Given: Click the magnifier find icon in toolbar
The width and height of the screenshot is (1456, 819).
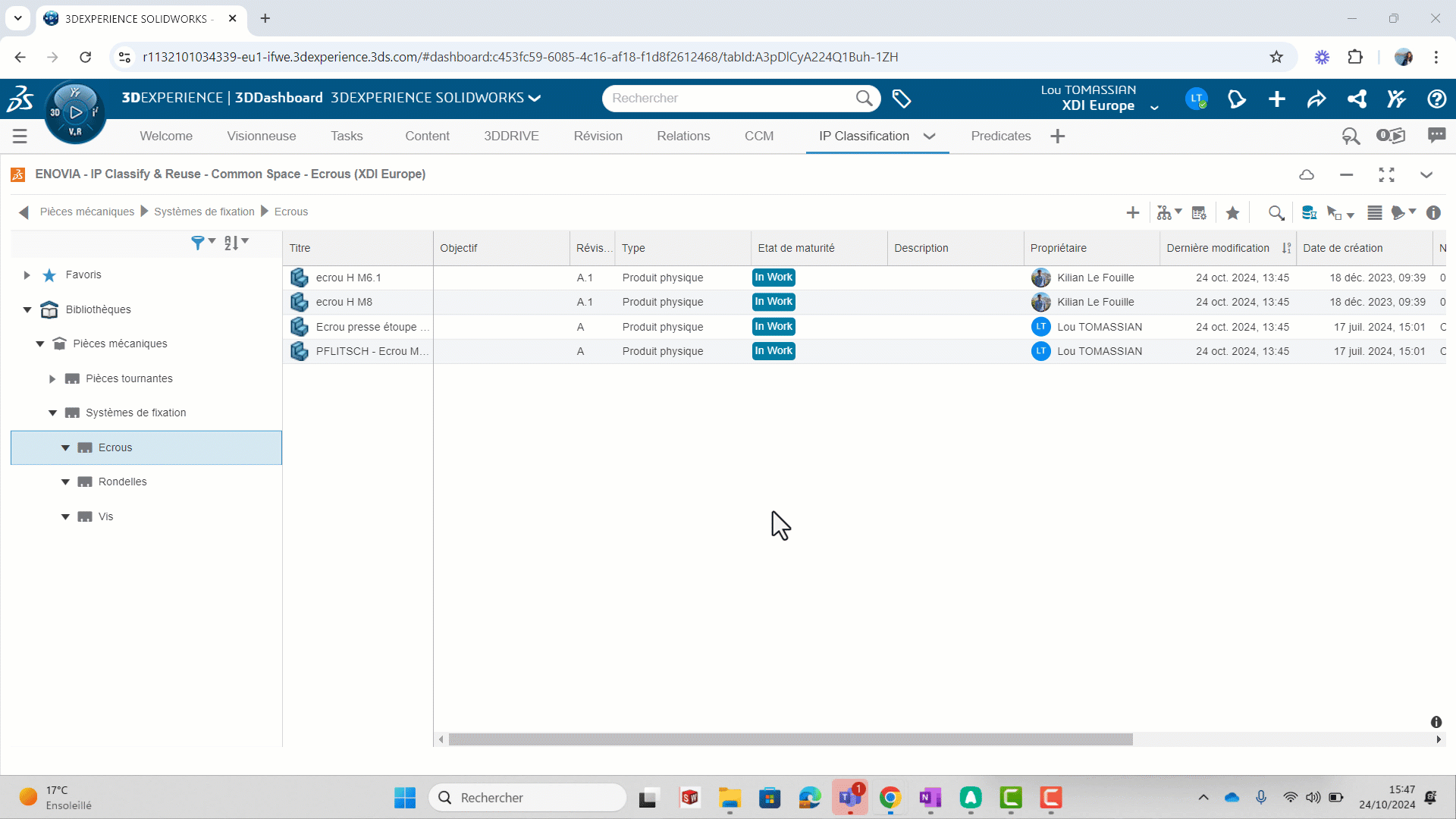Looking at the screenshot, I should coord(1276,213).
